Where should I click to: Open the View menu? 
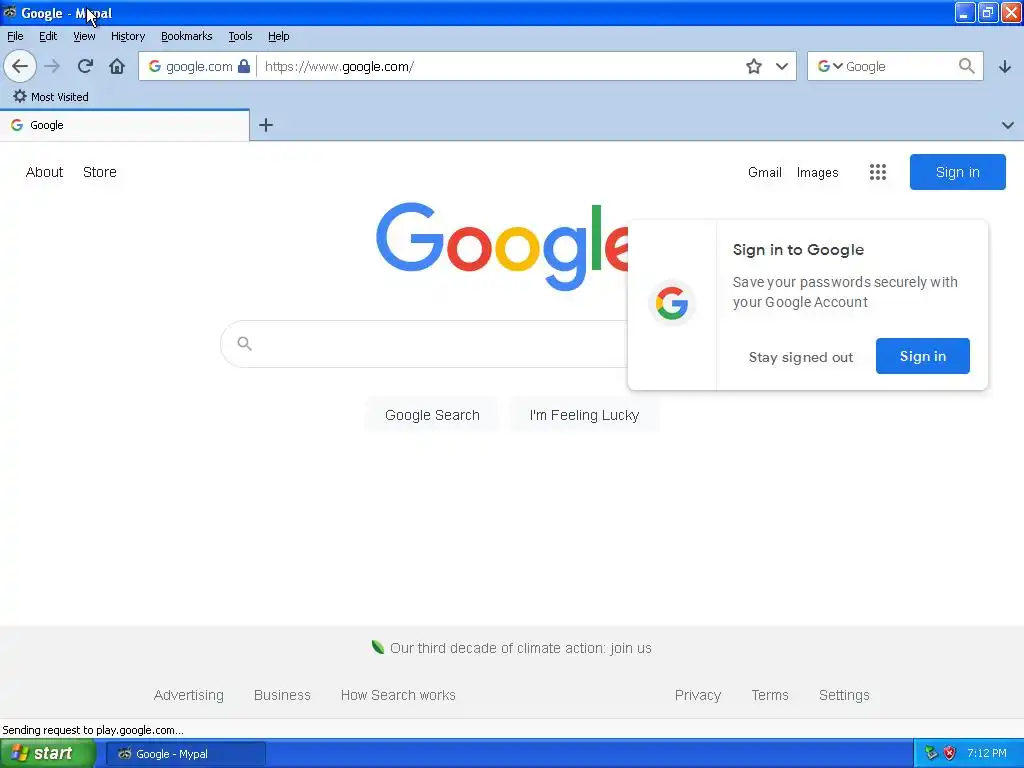click(x=84, y=36)
